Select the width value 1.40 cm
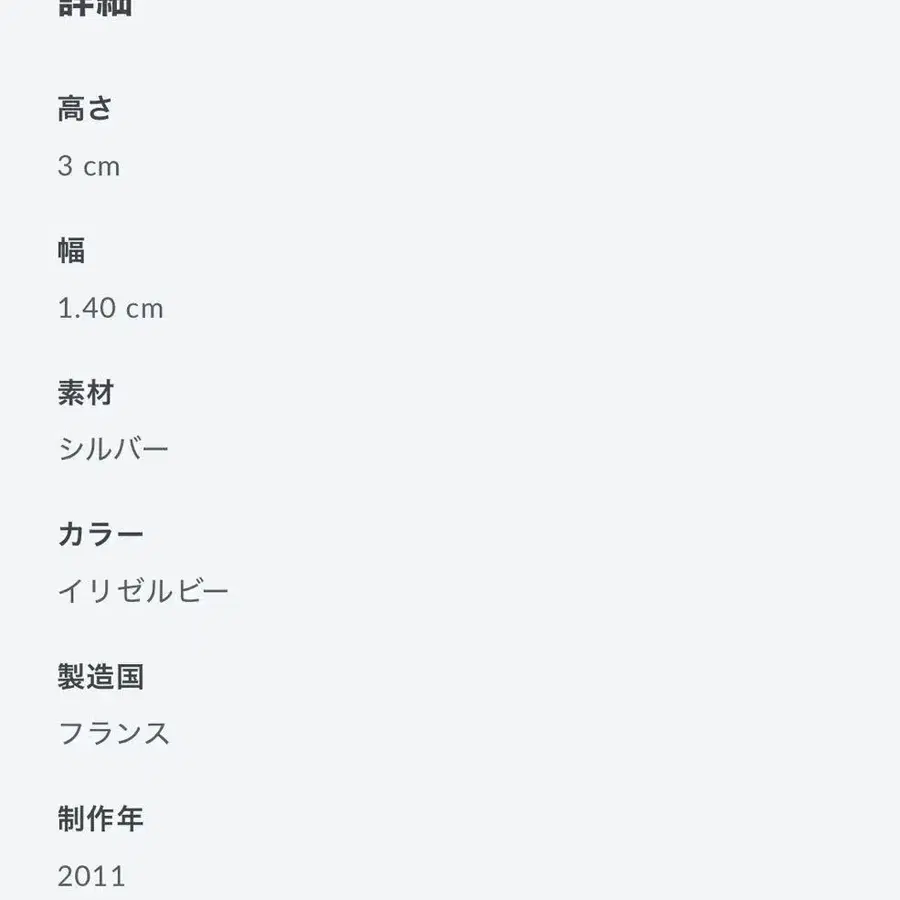This screenshot has width=900, height=900. [x=110, y=308]
